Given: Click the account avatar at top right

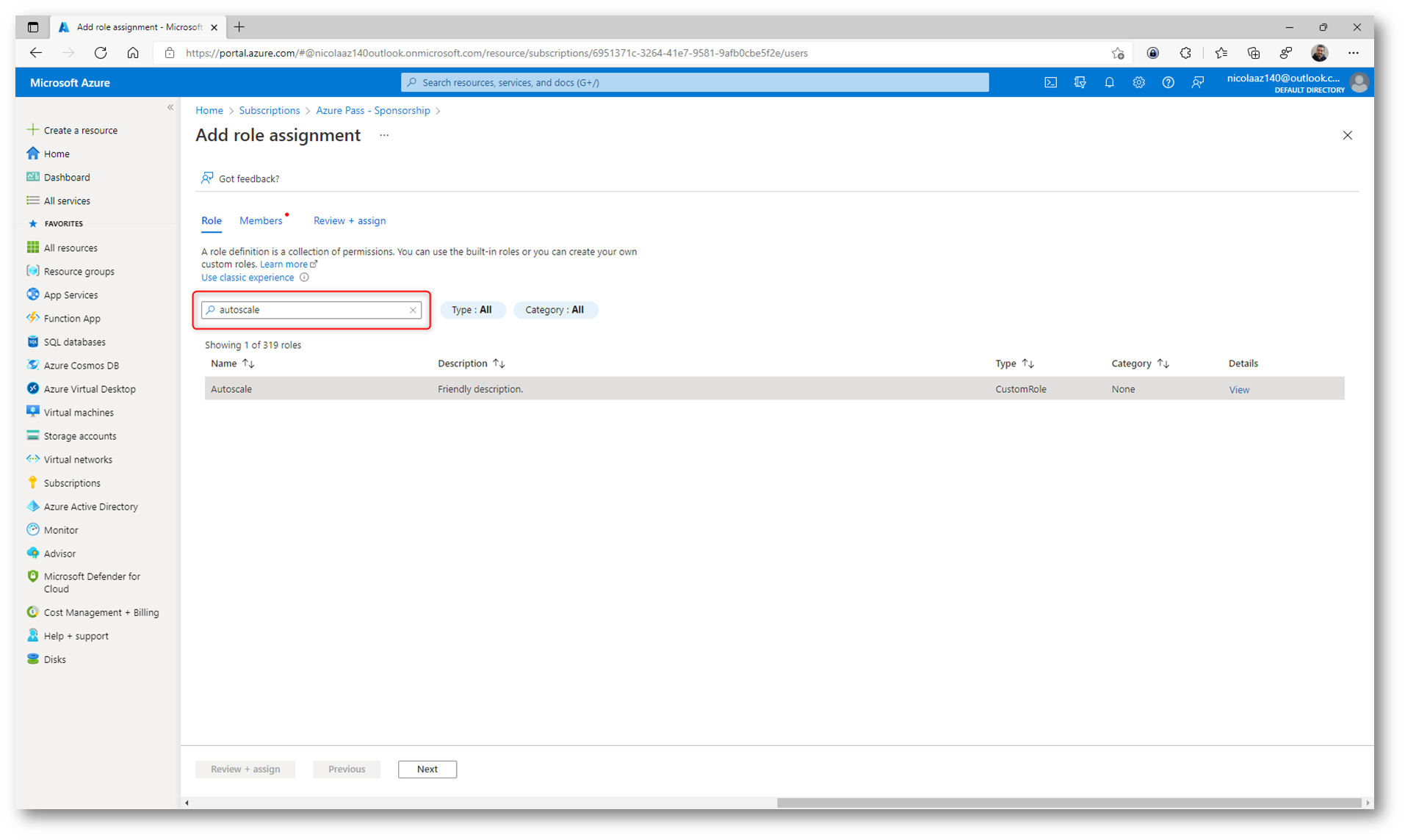Looking at the screenshot, I should [x=1359, y=83].
